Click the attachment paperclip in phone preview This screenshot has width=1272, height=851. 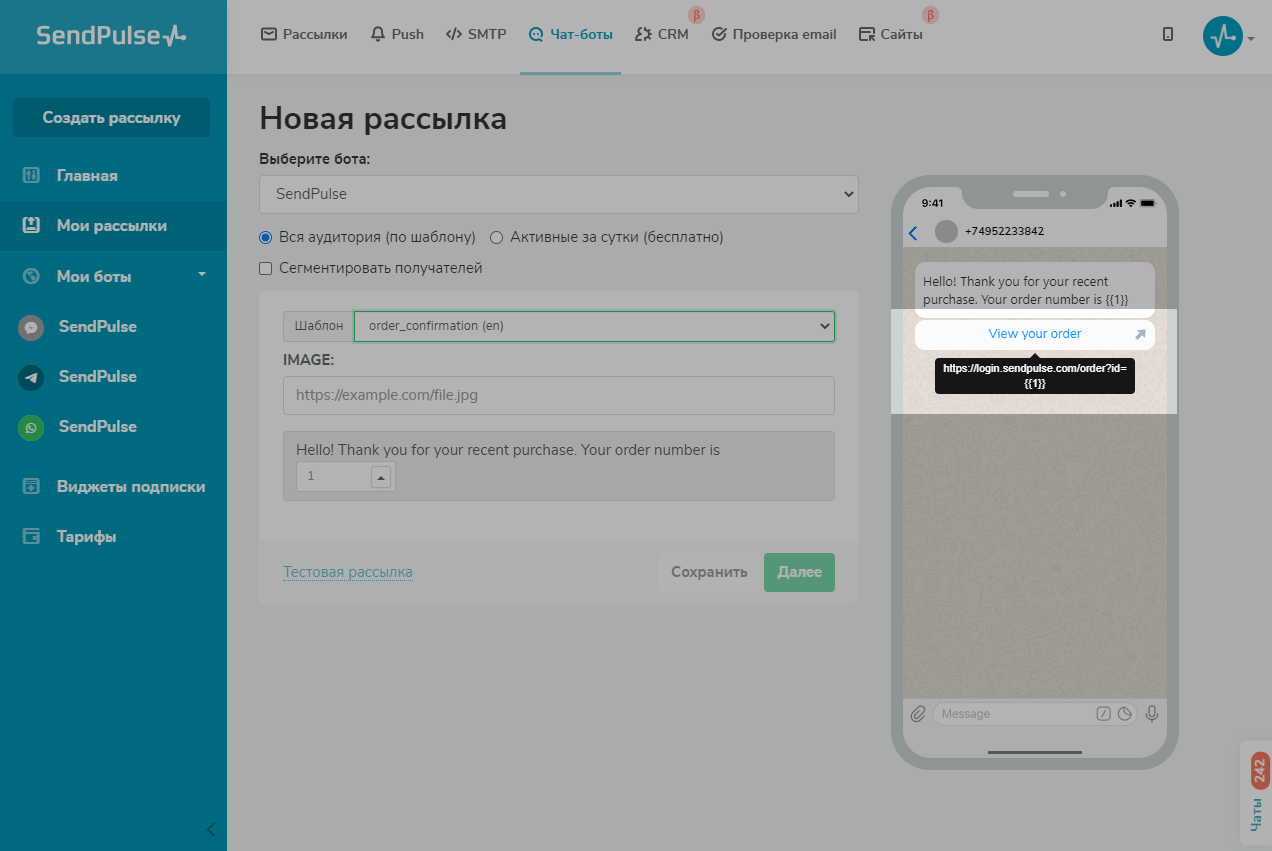[x=918, y=714]
